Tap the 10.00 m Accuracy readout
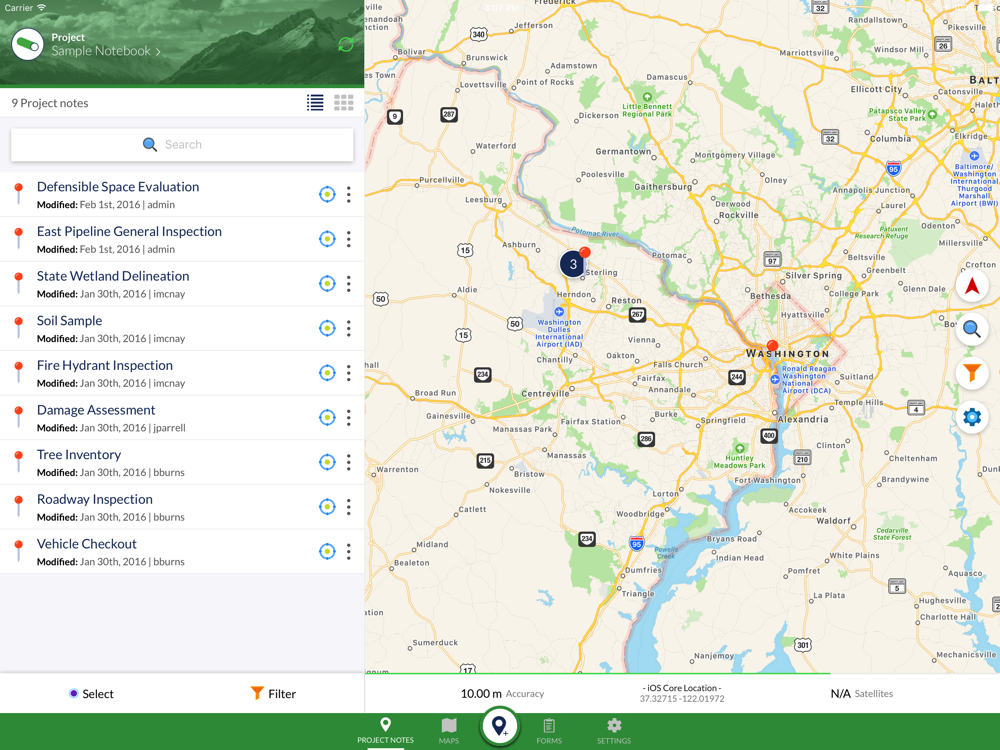The height and width of the screenshot is (750, 1000). [502, 693]
